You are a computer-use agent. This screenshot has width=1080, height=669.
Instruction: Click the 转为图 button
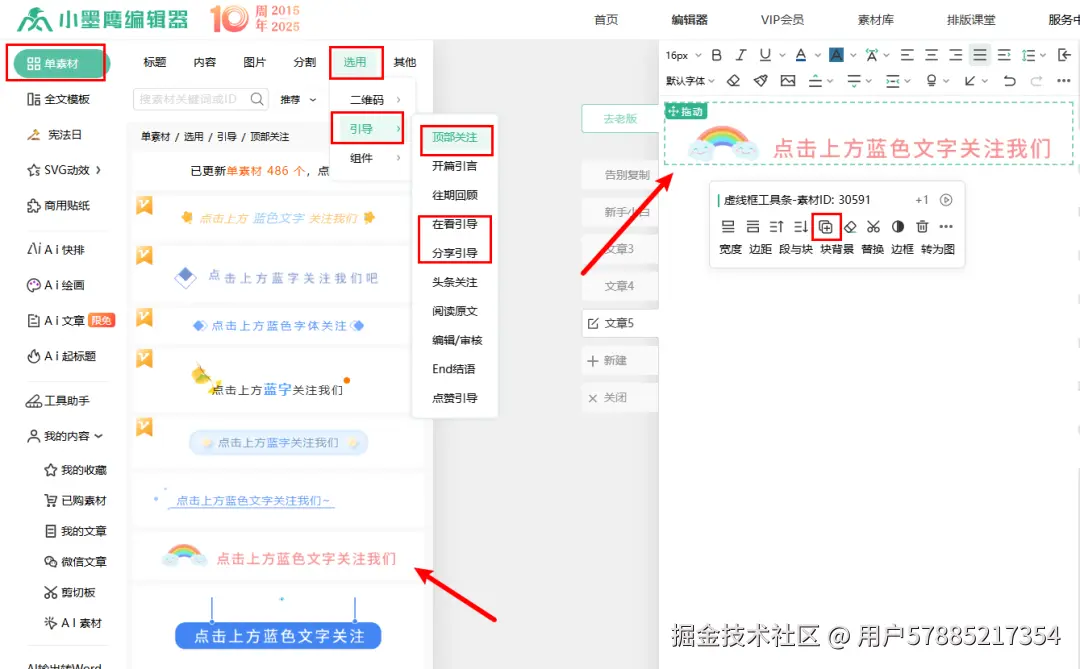click(937, 249)
